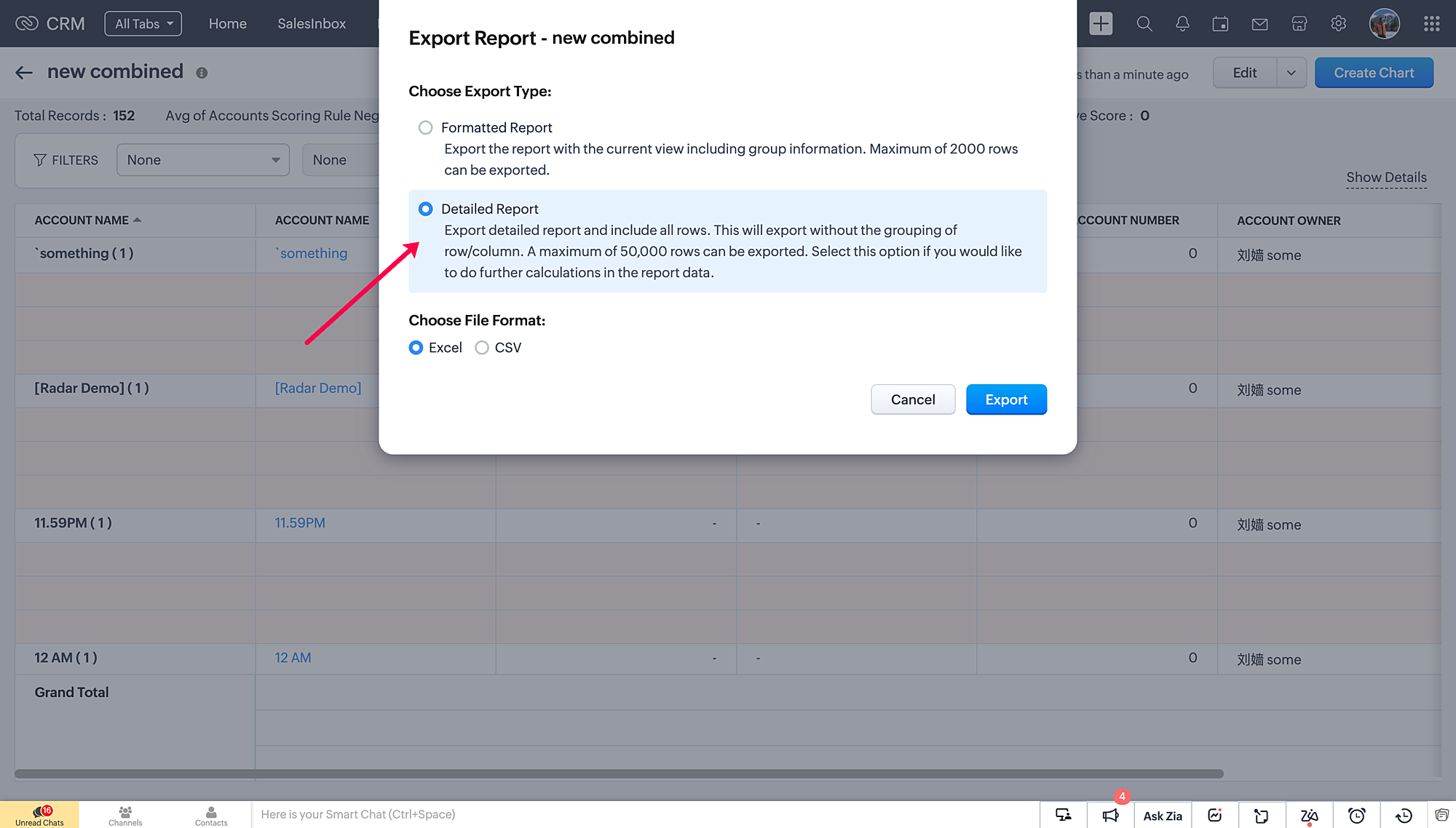Select the Detailed Report radio button
The image size is (1456, 828).
(426, 210)
